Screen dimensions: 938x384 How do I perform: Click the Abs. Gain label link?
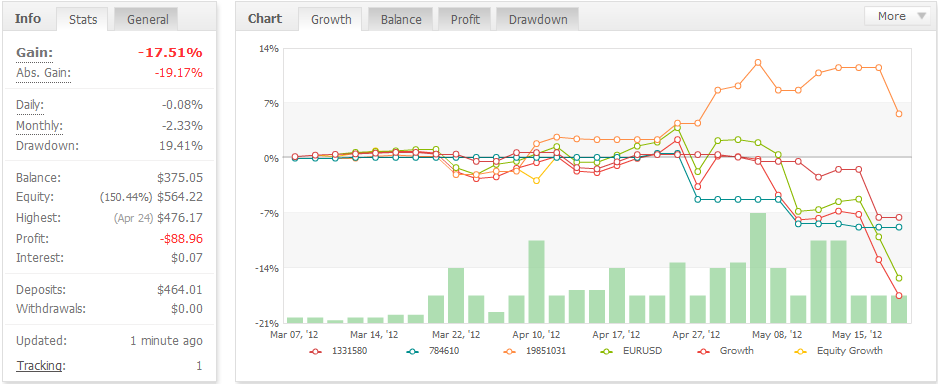tap(43, 73)
